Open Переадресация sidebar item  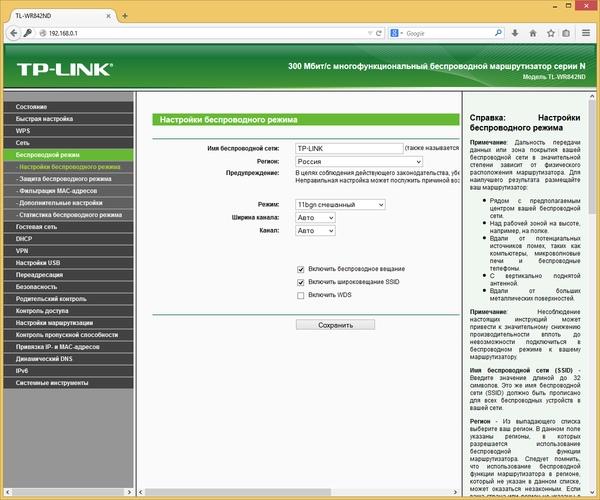click(x=69, y=275)
